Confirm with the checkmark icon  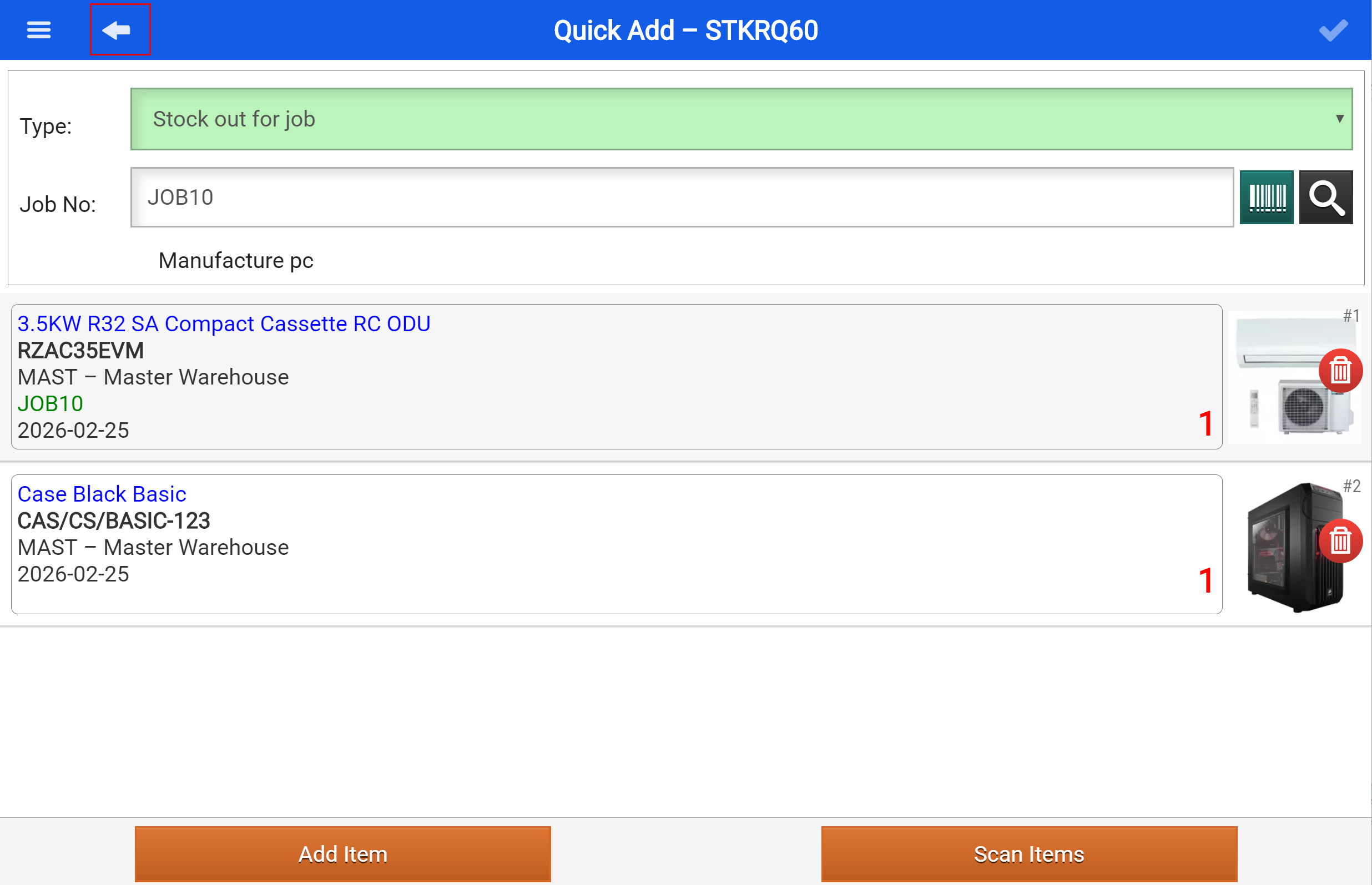point(1333,30)
